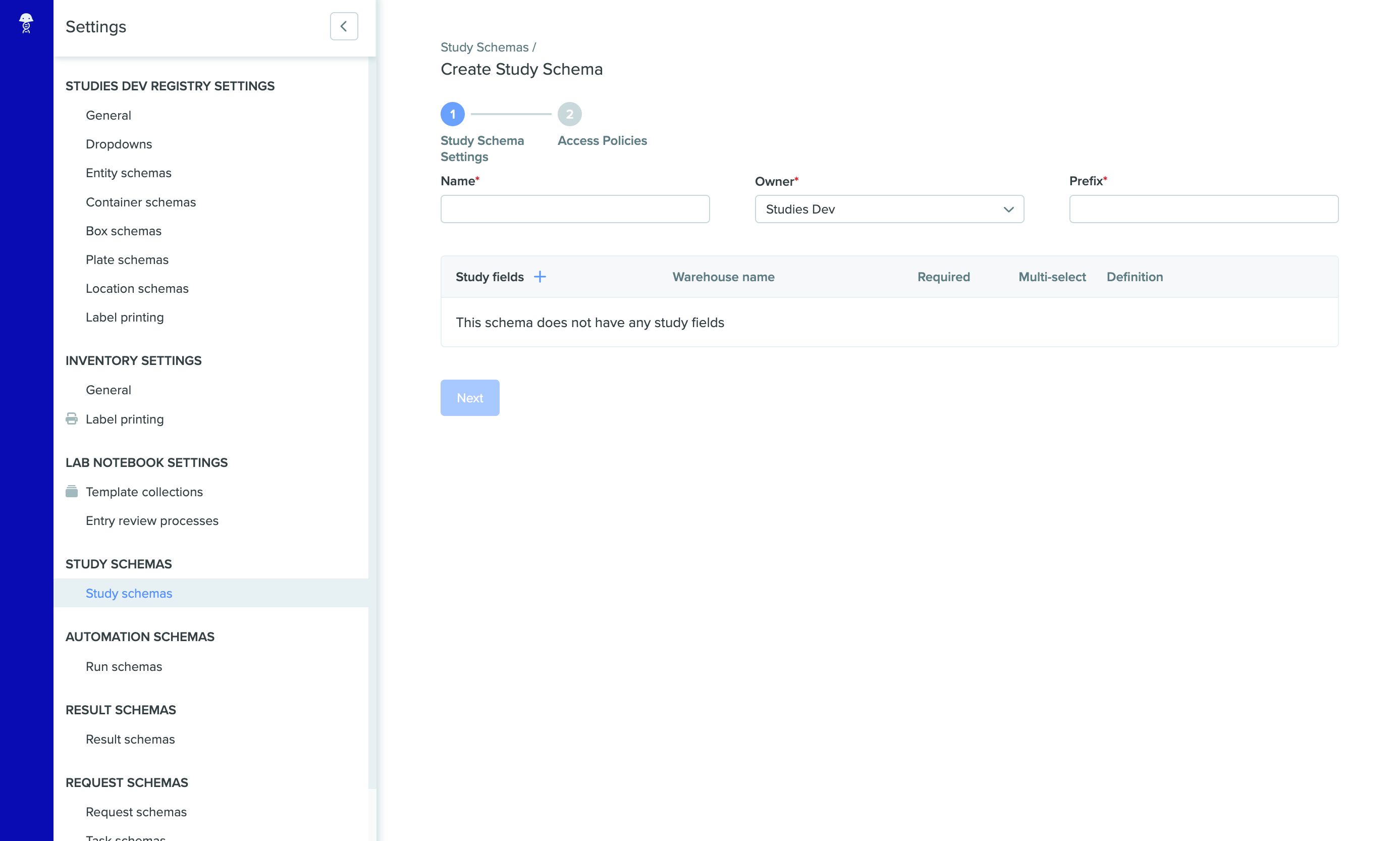Image resolution: width=1400 pixels, height=841 pixels.
Task: Collapse the Settings panel with the chevron button
Action: [344, 26]
